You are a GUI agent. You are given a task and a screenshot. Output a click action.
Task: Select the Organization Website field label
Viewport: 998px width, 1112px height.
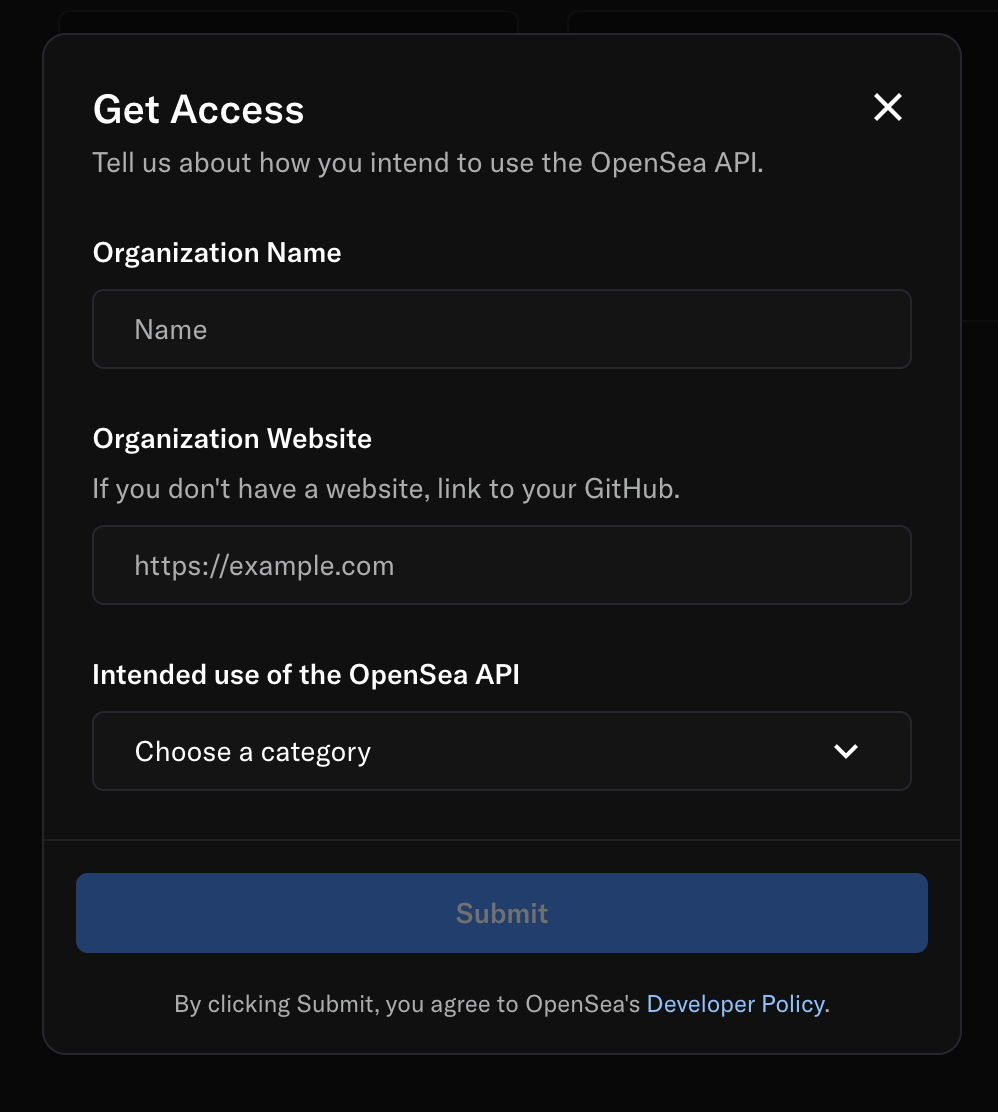232,439
